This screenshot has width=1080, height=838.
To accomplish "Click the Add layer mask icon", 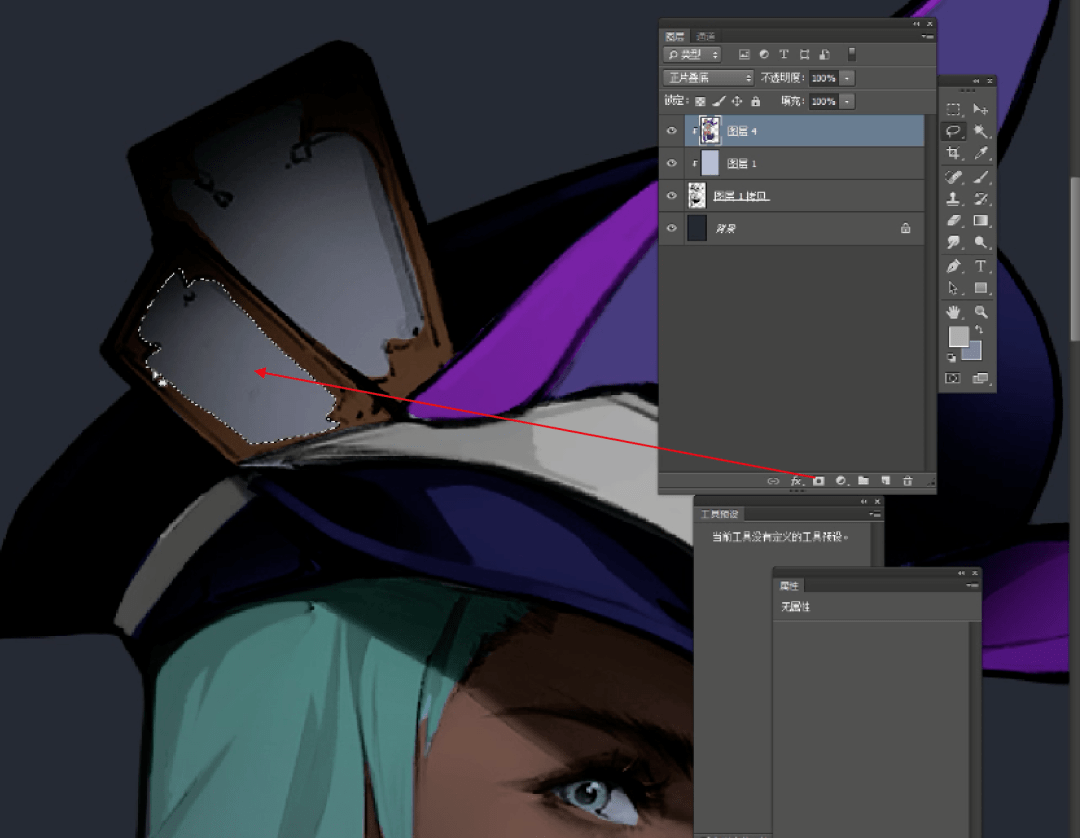I will [818, 481].
